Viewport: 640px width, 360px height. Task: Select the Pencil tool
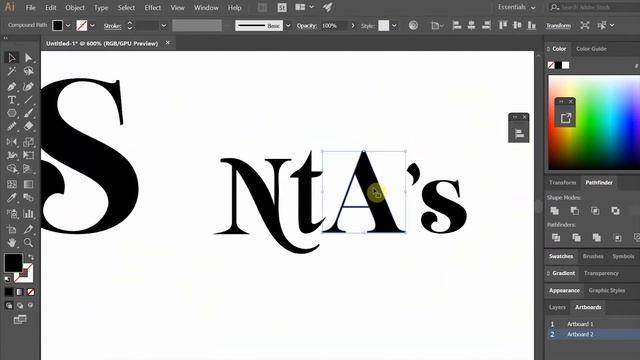(x=11, y=126)
